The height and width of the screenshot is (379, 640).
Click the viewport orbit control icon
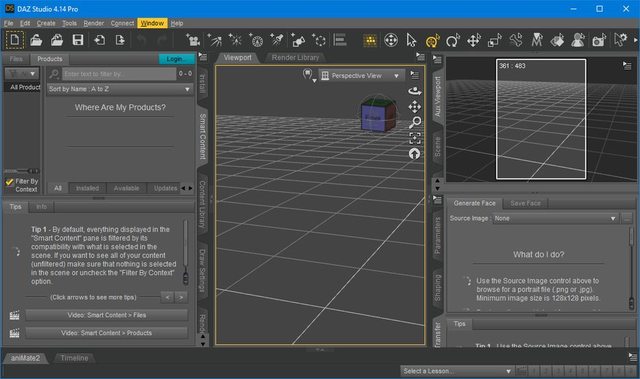[415, 91]
